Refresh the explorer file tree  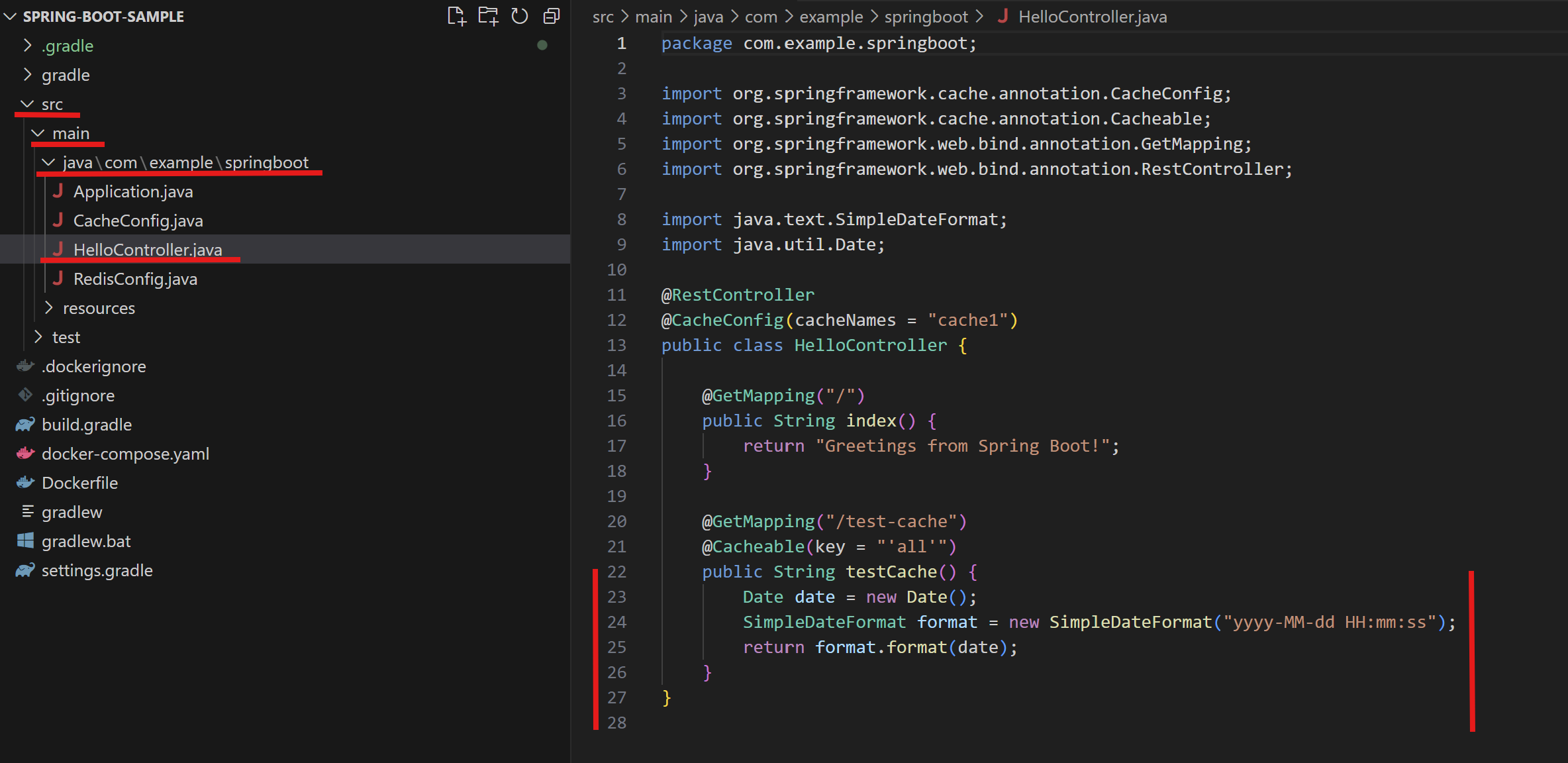[520, 16]
